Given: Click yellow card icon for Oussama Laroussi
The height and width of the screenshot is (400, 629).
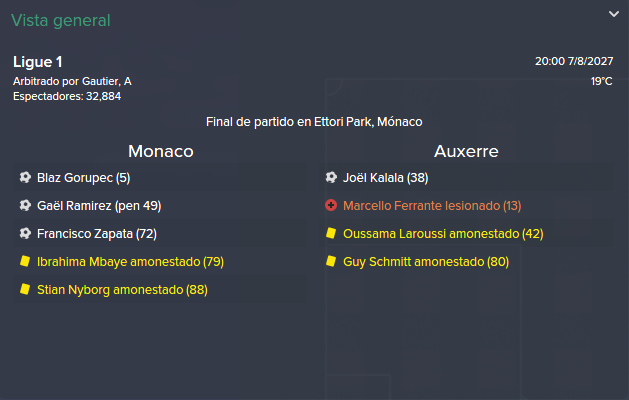Looking at the screenshot, I should click(x=331, y=234).
